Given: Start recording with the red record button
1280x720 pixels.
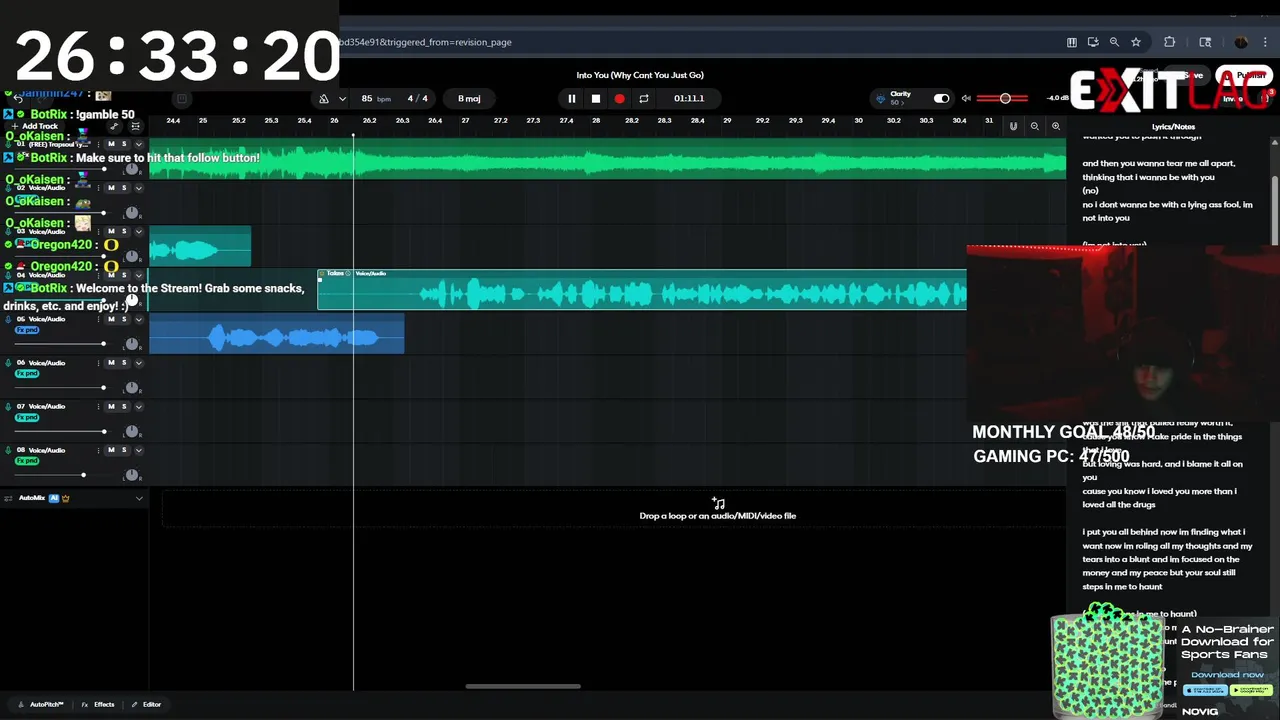Looking at the screenshot, I should pos(619,99).
